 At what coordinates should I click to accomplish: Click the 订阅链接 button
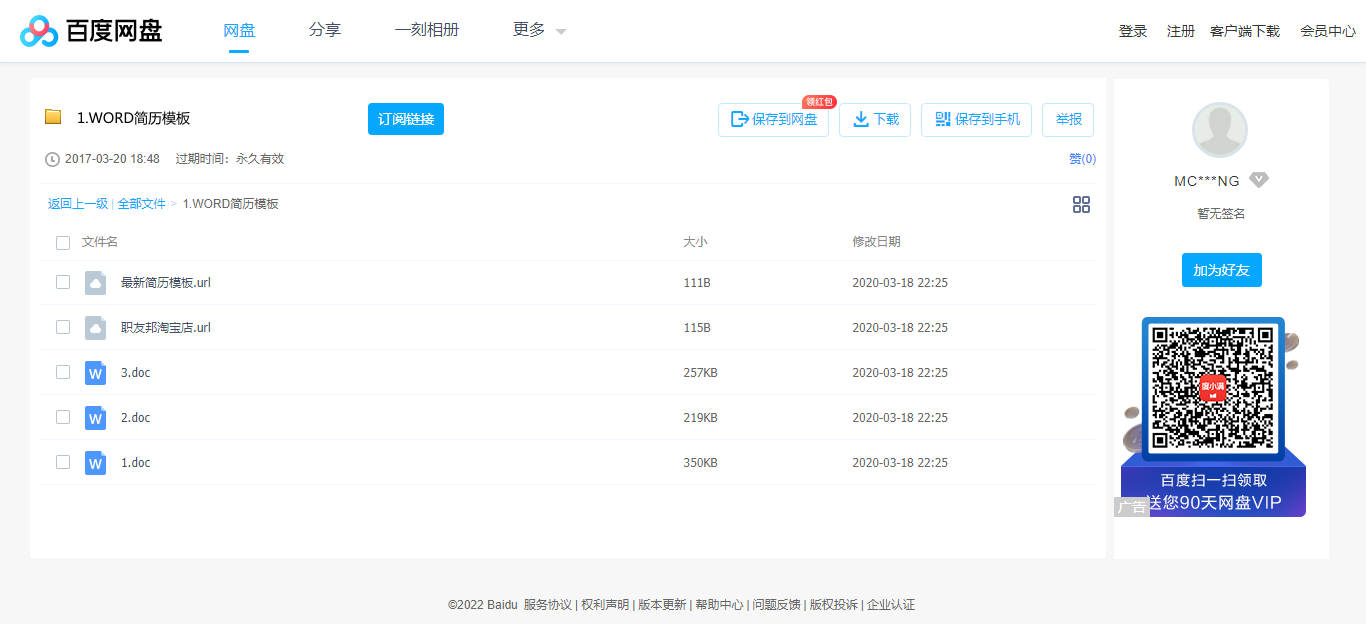coord(405,119)
